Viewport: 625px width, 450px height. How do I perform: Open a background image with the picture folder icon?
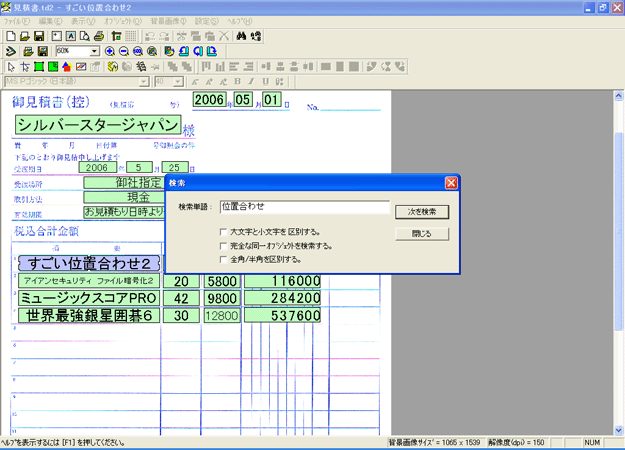coord(28,51)
